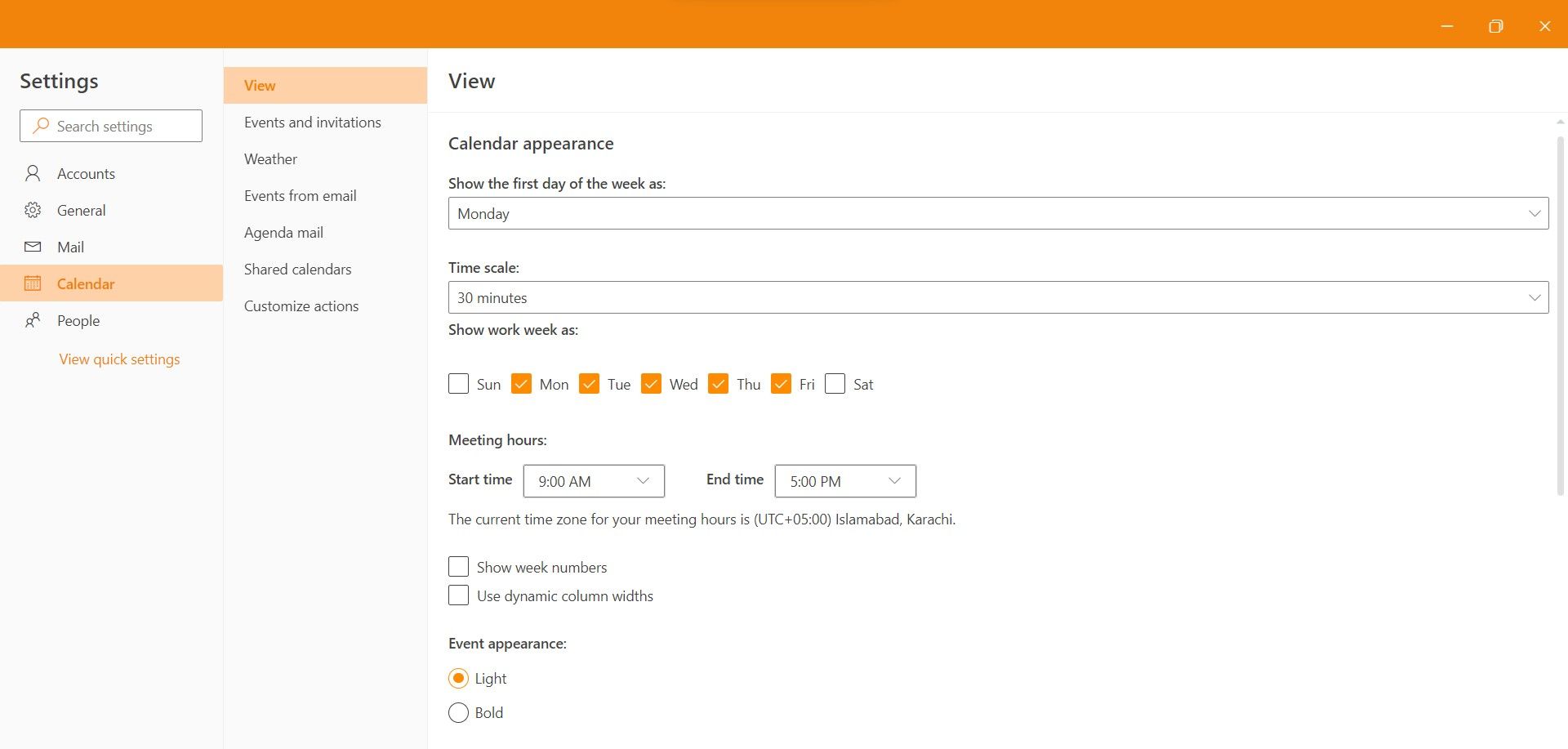Enable Sunday in work week

458,384
